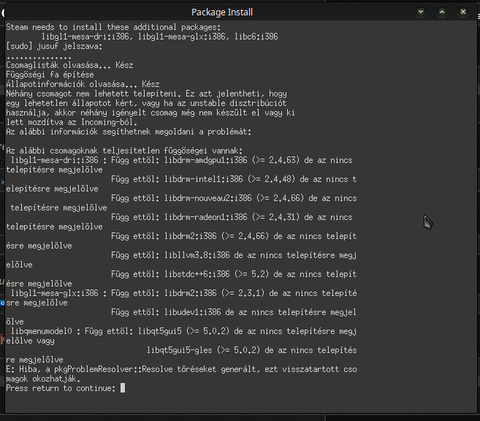Click the 'Steam needs to install these additional packages' line
This screenshot has height=421, width=480.
(113, 27)
